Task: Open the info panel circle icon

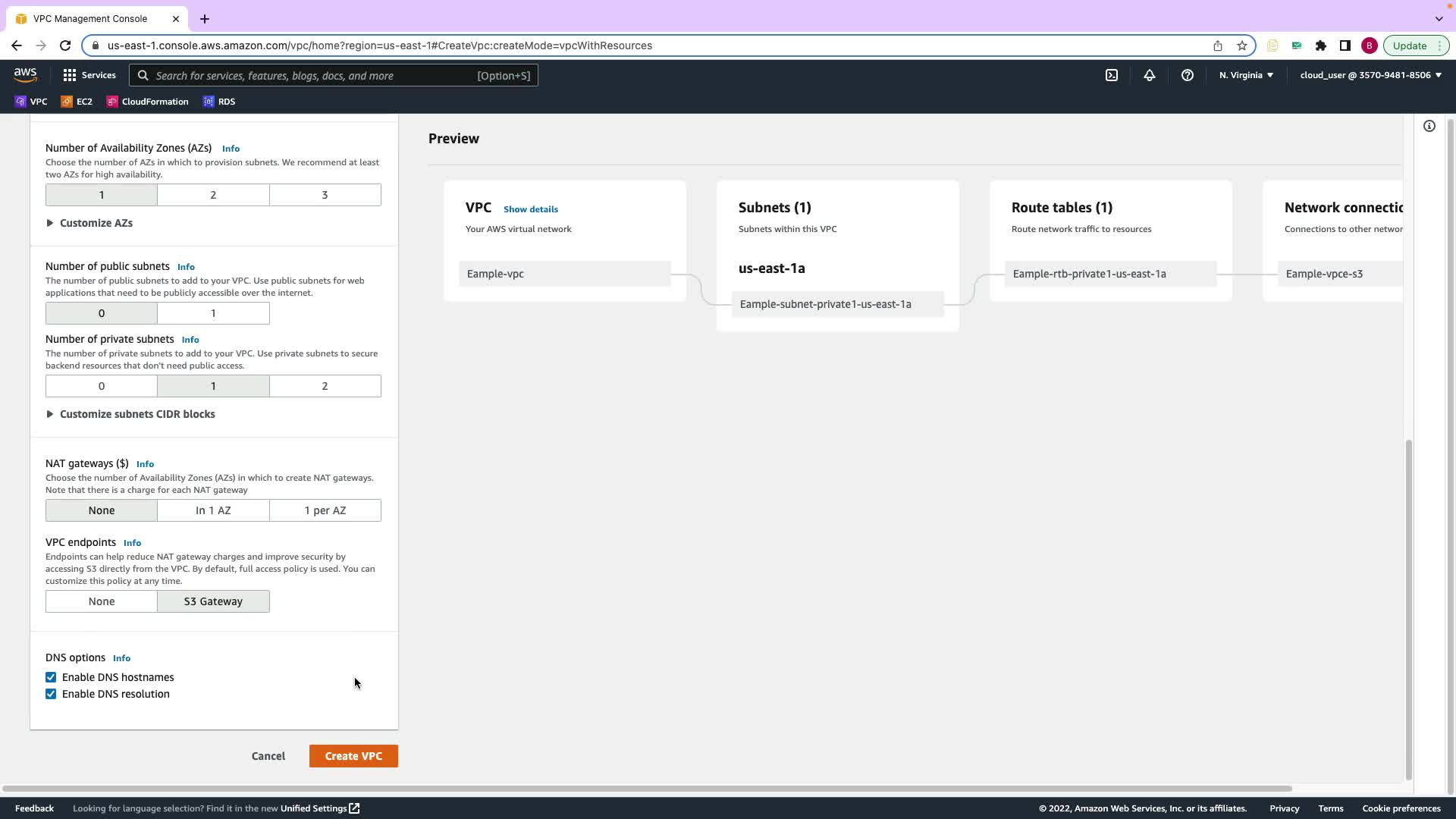Action: click(1429, 126)
